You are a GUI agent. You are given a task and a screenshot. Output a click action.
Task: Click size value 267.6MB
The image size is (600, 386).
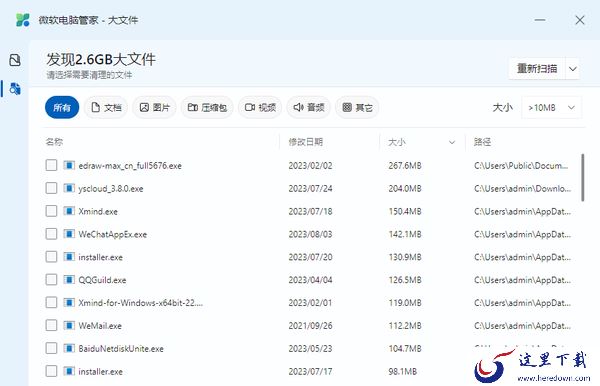(x=405, y=166)
